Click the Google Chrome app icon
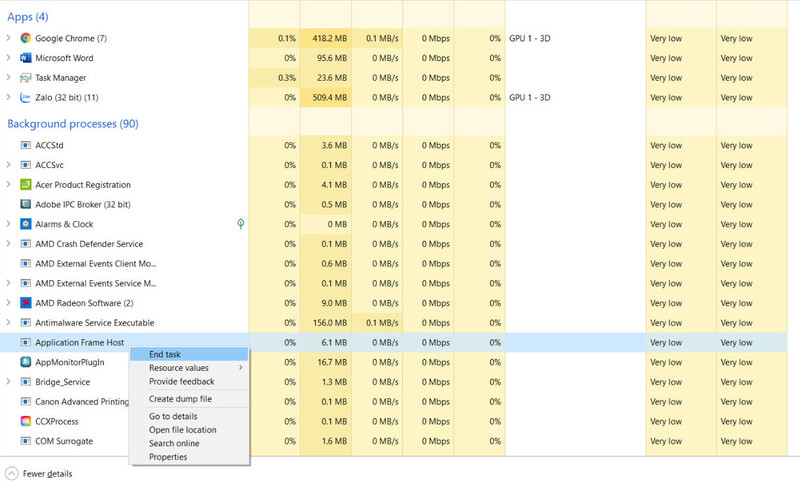This screenshot has height=483, width=800. tap(26, 38)
